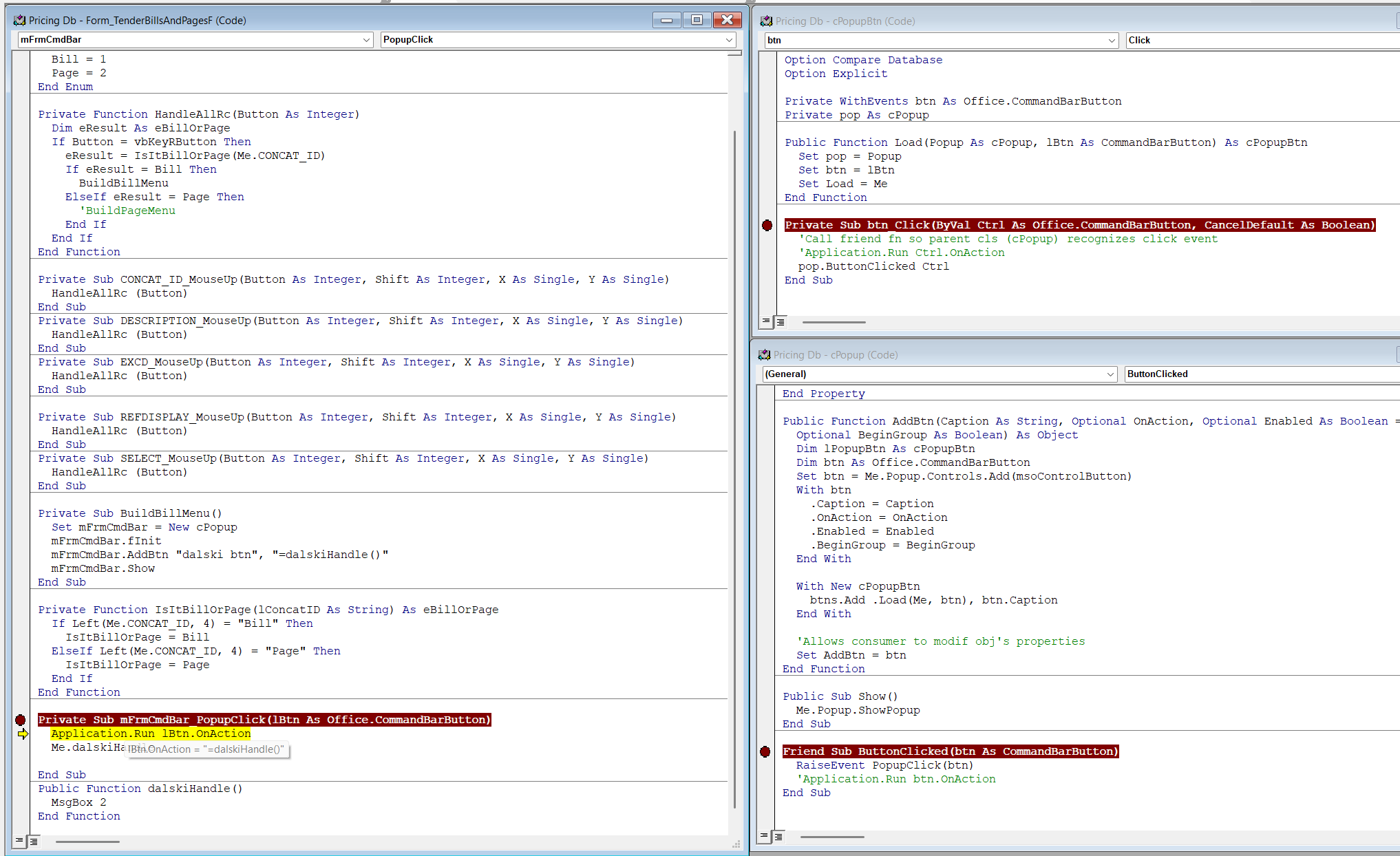Select Procedure View icon in Form_TenderBillsAndPagesF window
Image resolution: width=1400 pixels, height=856 pixels.
pos(19,841)
